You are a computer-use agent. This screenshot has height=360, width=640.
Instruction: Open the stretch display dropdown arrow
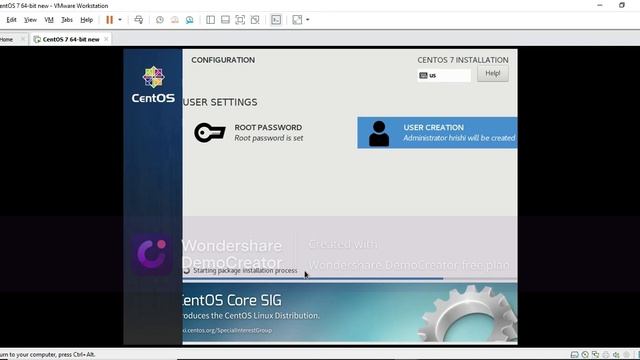coord(308,20)
